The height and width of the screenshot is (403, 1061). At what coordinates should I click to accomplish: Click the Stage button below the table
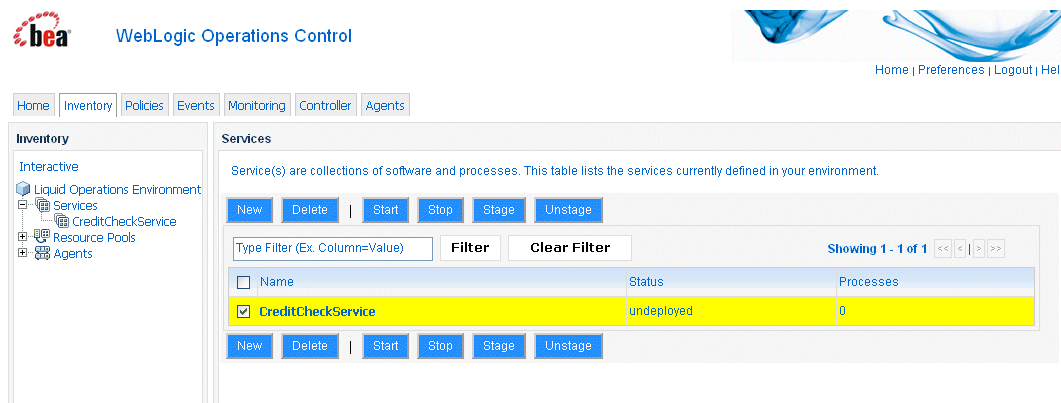coord(499,346)
